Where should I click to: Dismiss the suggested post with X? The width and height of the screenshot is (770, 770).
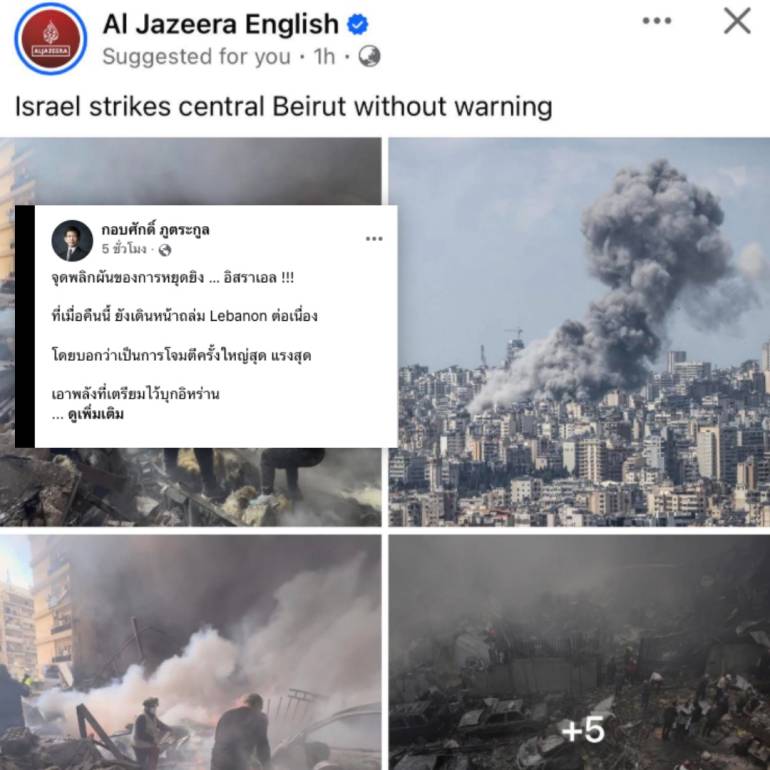738,21
